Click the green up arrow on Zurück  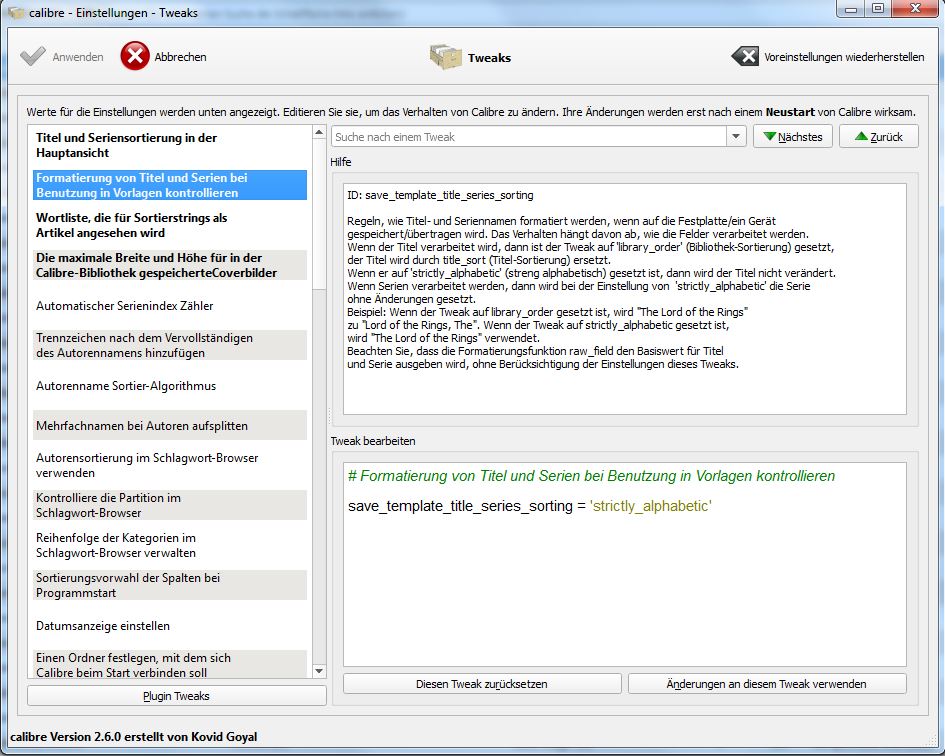861,136
